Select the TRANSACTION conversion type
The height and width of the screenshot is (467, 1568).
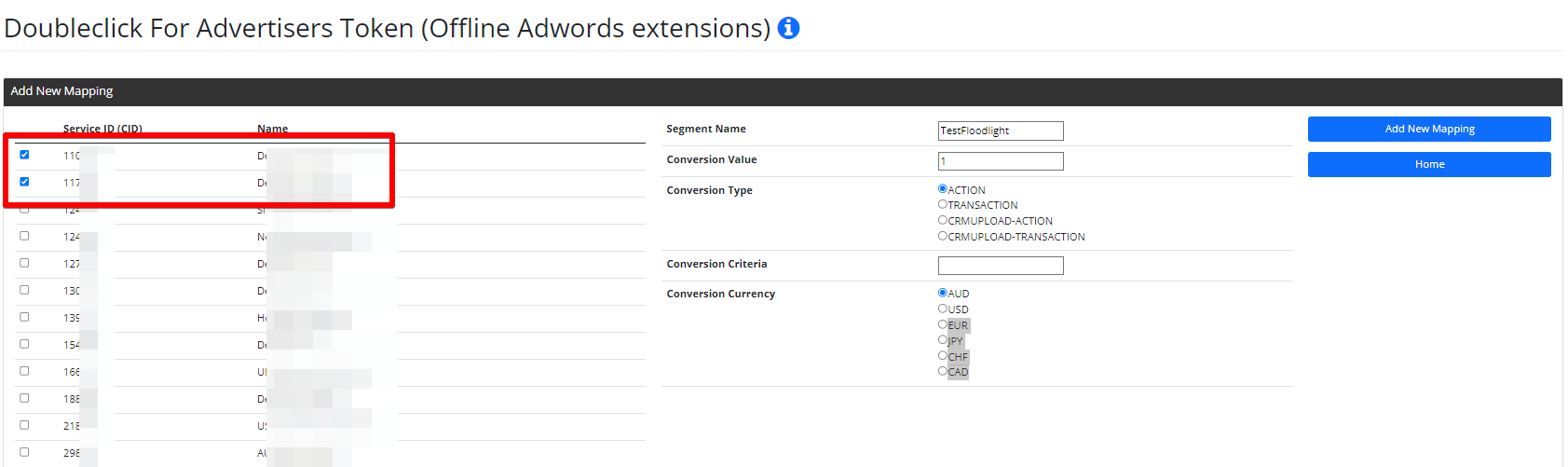point(943,204)
